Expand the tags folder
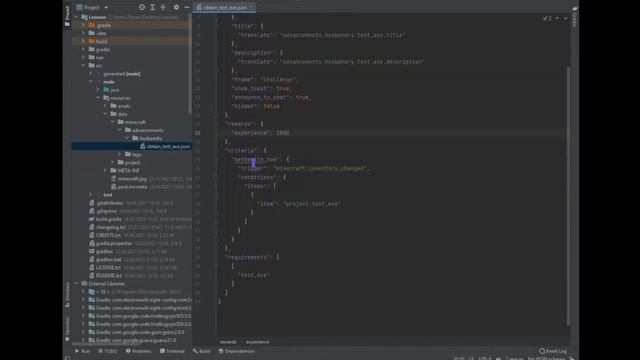Image resolution: width=640 pixels, height=360 pixels. click(x=120, y=154)
